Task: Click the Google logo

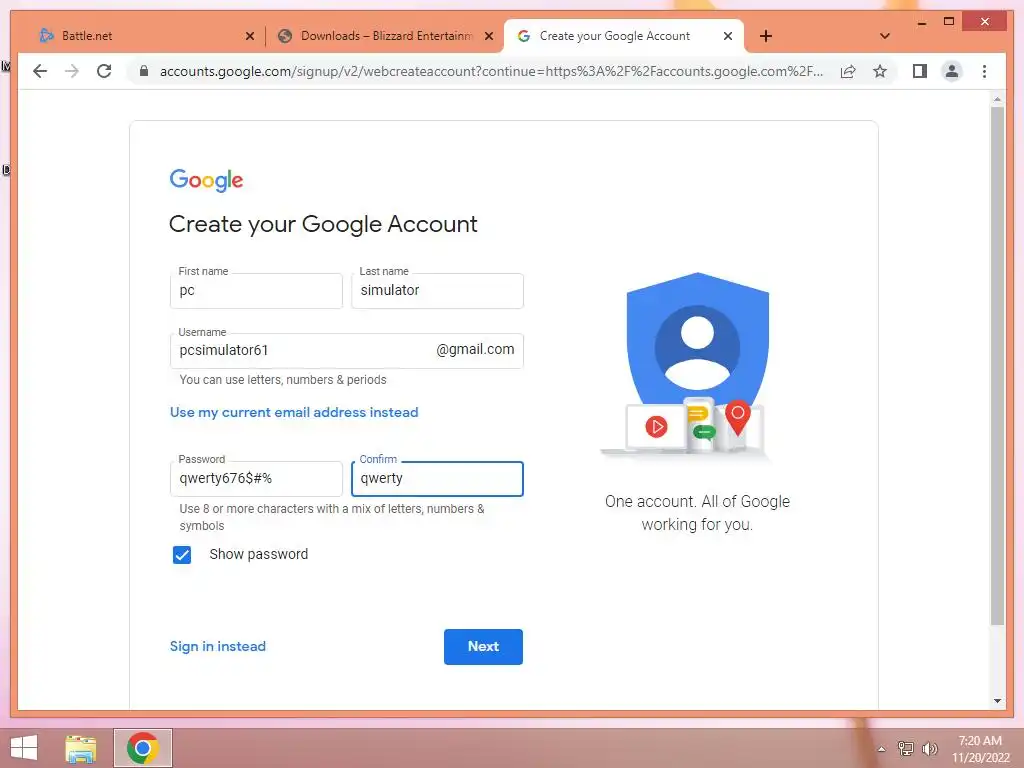Action: coord(206,180)
